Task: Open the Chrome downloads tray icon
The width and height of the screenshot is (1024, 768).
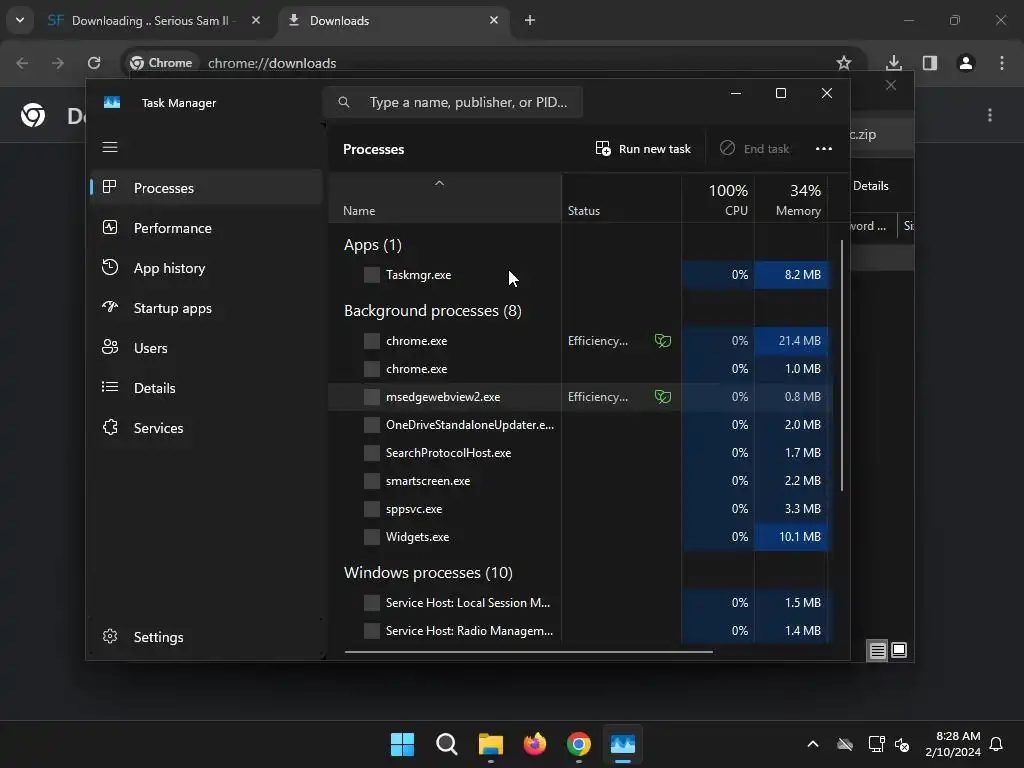Action: click(894, 63)
